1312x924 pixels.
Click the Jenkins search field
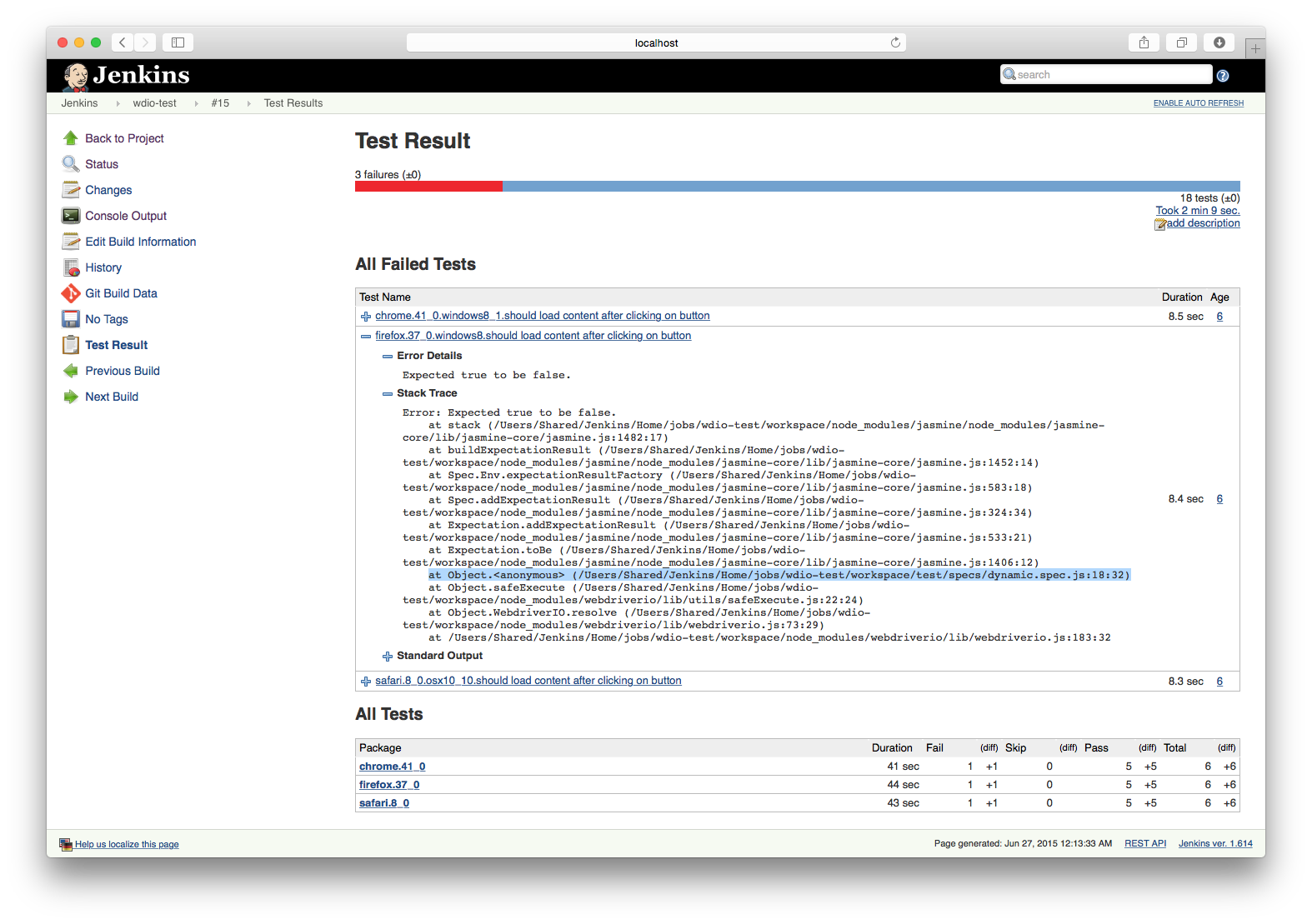[1106, 74]
